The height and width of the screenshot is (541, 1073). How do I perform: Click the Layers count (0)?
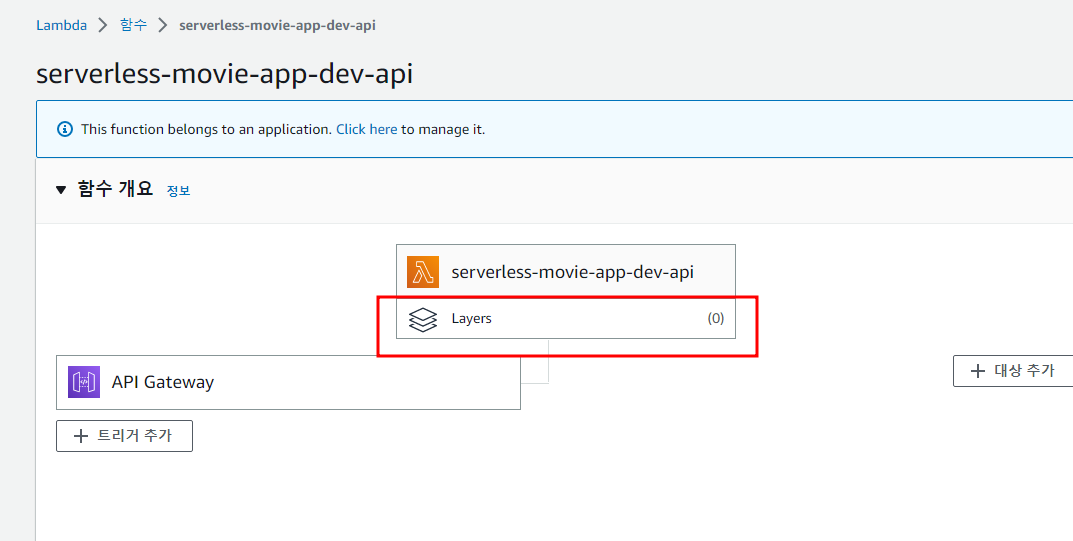pos(716,318)
